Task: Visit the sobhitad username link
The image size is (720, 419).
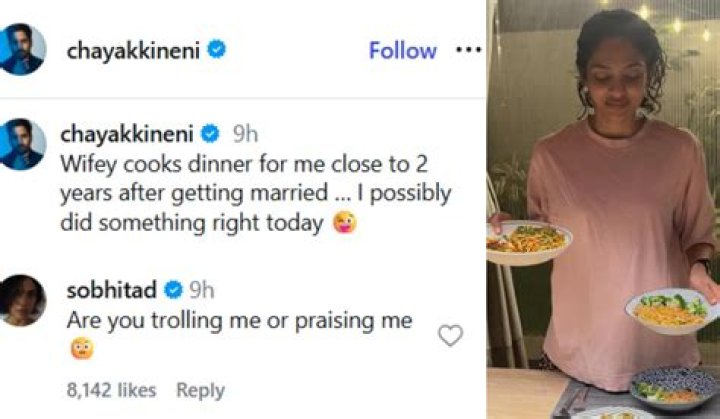Action: (x=112, y=290)
